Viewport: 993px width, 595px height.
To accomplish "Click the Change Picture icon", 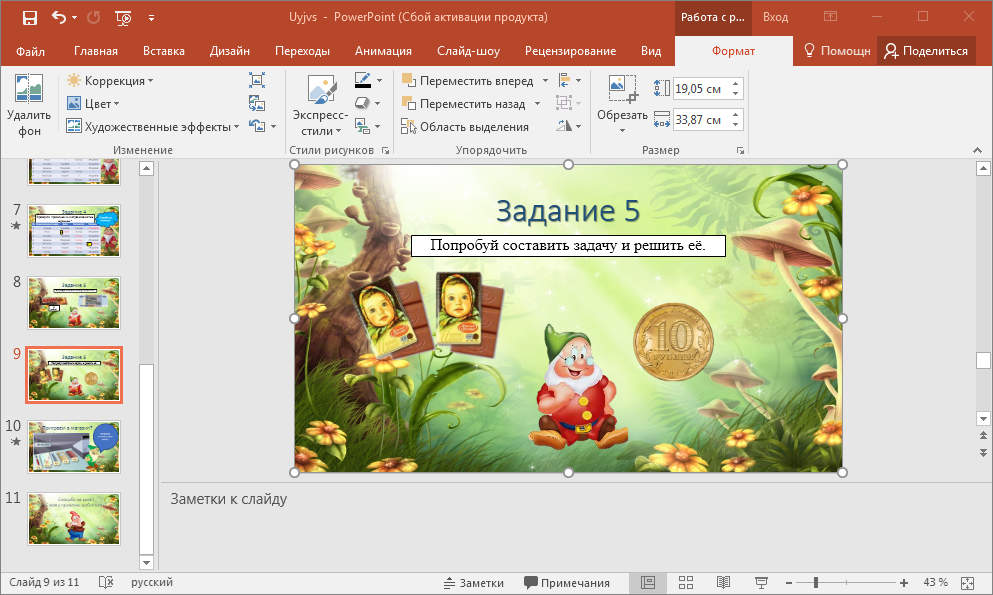I will point(256,103).
